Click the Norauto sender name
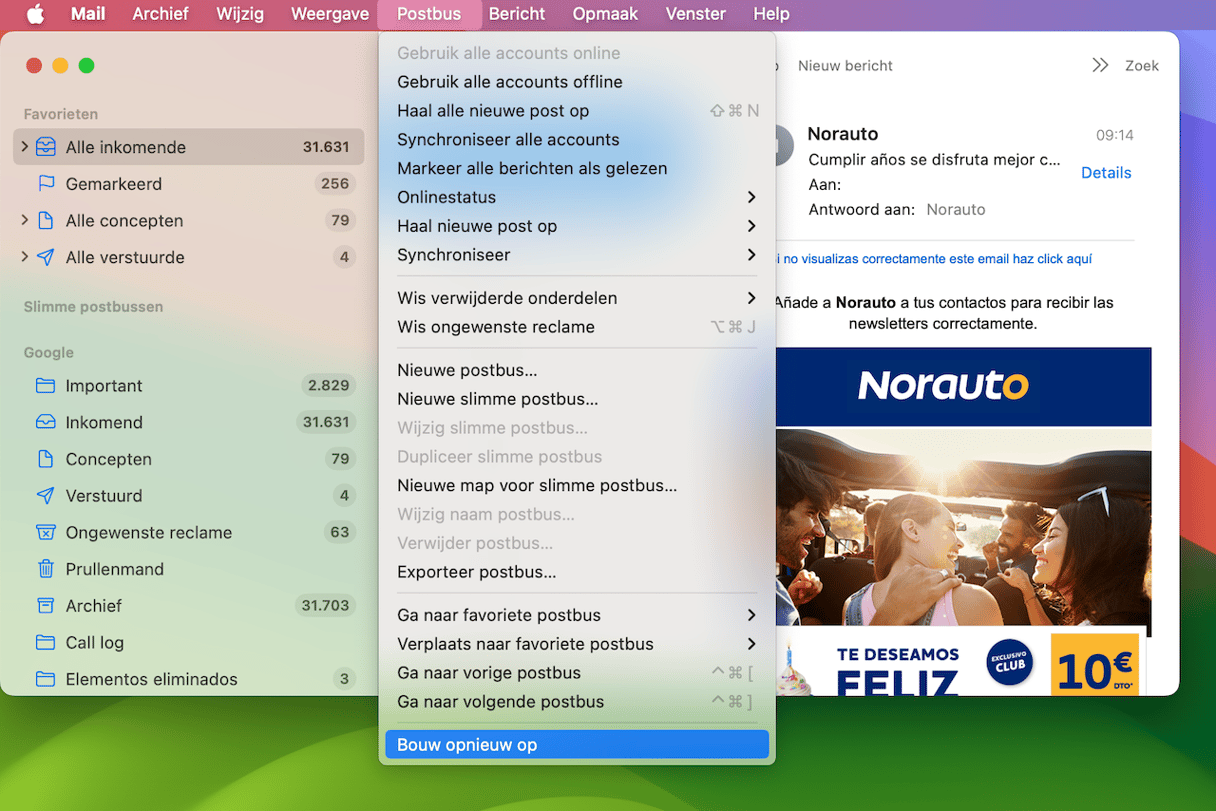 point(843,134)
